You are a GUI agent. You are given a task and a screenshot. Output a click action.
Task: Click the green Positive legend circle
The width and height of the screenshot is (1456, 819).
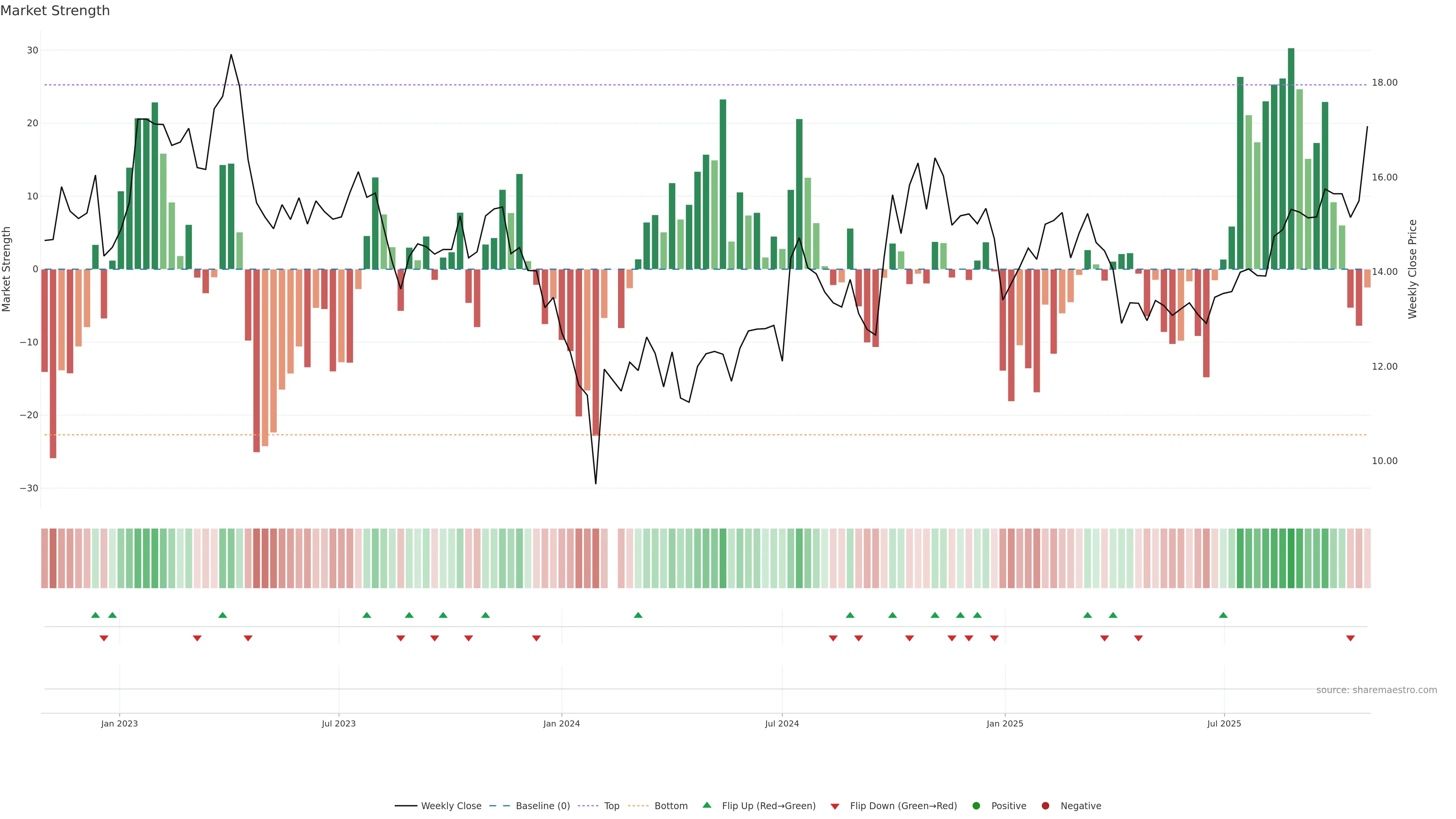point(976,805)
